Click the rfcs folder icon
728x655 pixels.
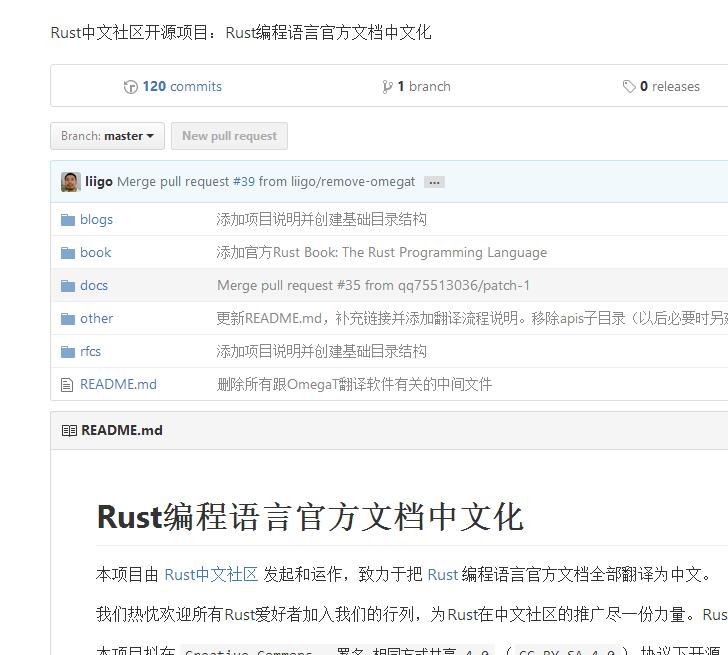(x=68, y=352)
